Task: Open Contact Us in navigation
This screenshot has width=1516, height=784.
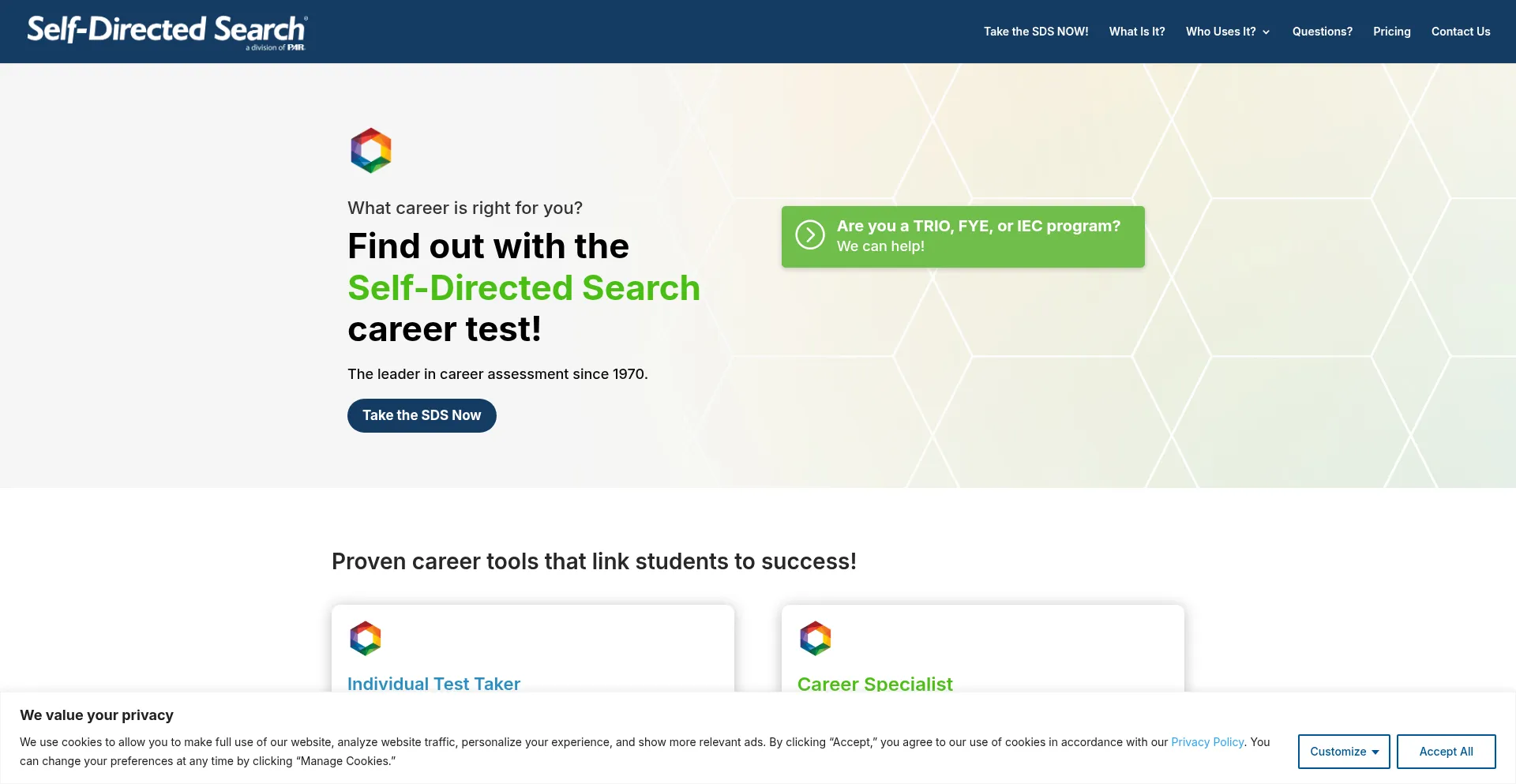Action: tap(1461, 32)
